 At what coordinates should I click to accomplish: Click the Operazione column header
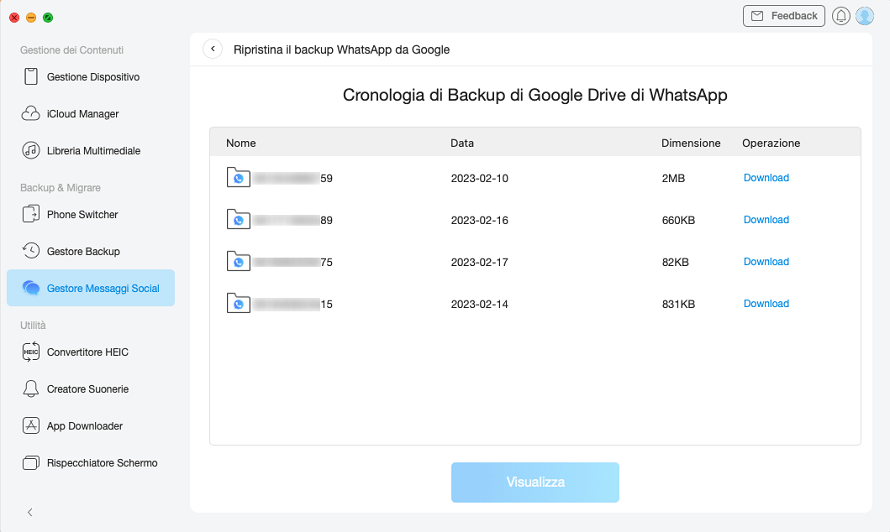(771, 143)
